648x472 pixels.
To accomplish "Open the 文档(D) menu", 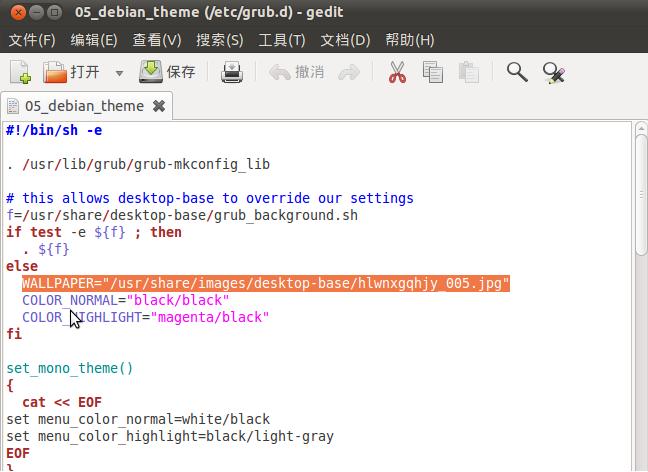I will (x=345, y=40).
